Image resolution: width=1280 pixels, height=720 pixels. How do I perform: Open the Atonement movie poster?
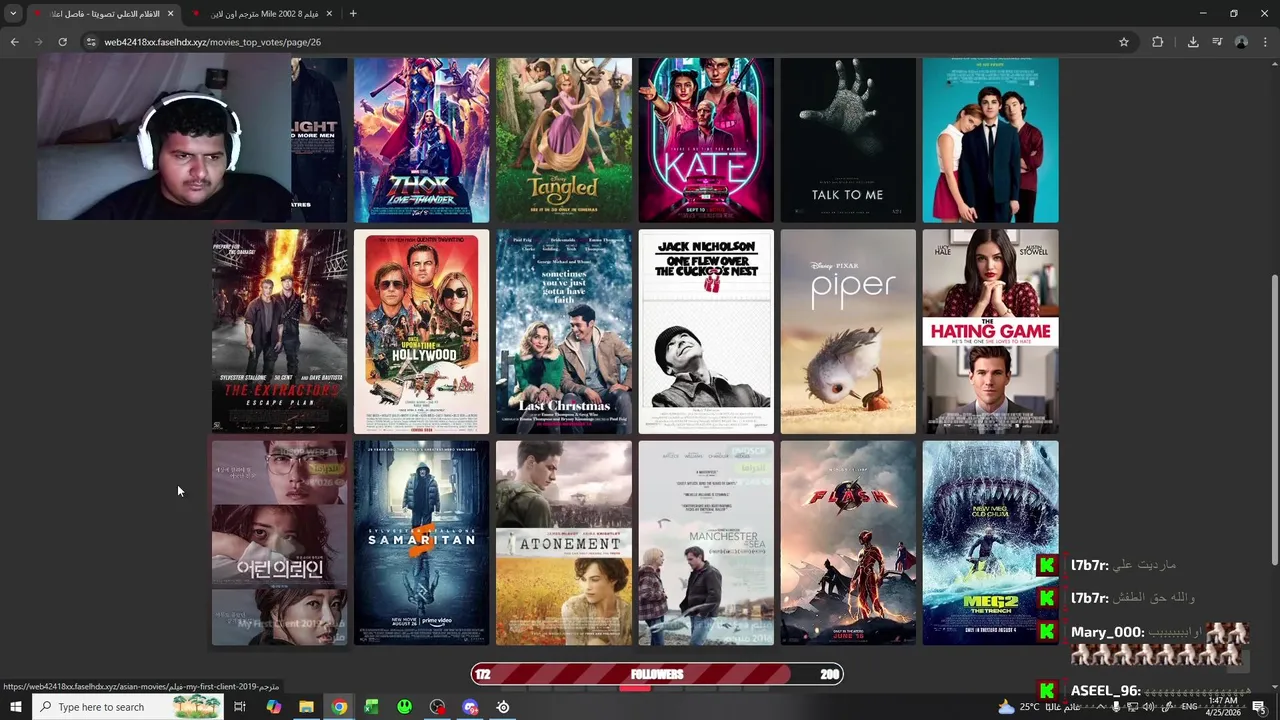pyautogui.click(x=564, y=543)
